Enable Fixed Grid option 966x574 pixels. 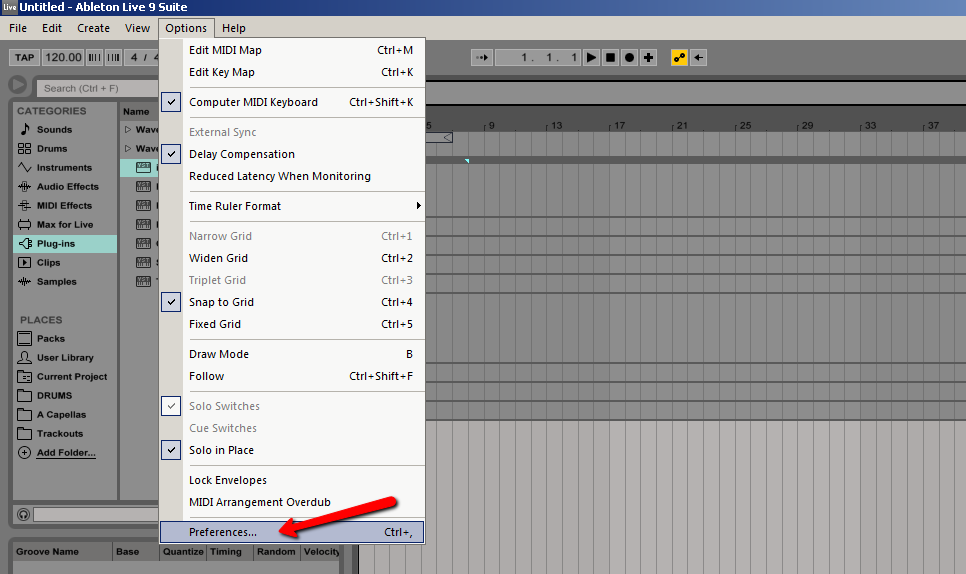293,324
